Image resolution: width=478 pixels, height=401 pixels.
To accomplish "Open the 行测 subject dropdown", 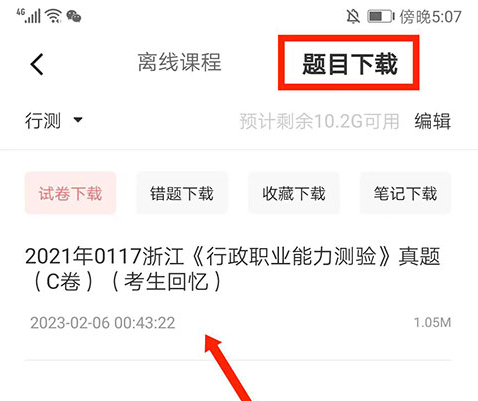I will pos(54,120).
